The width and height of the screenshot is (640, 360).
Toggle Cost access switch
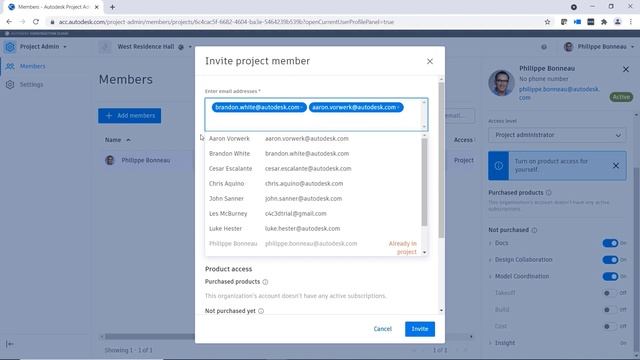coord(610,327)
